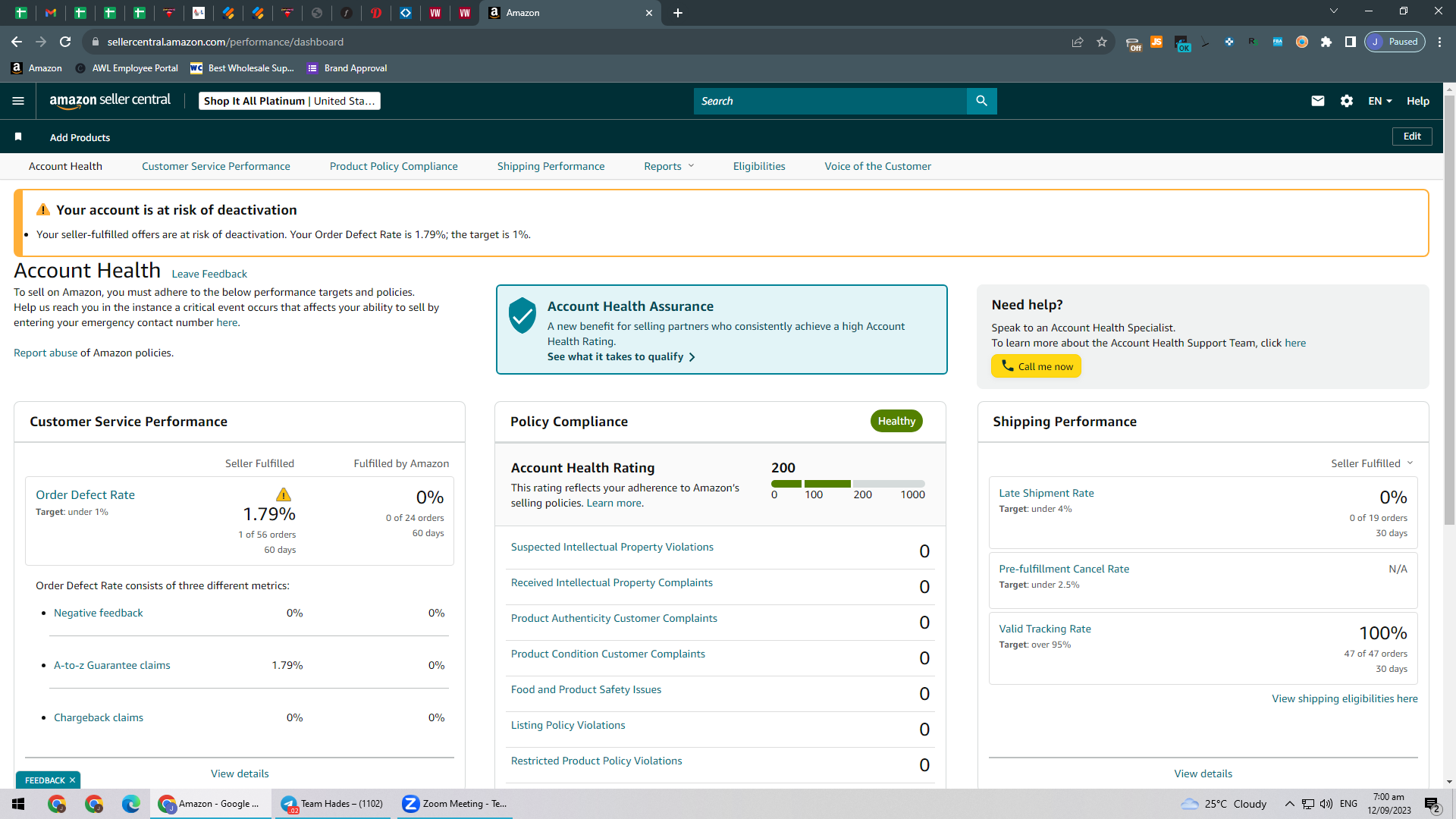
Task: Select the Account Health tab
Action: pyautogui.click(x=65, y=166)
